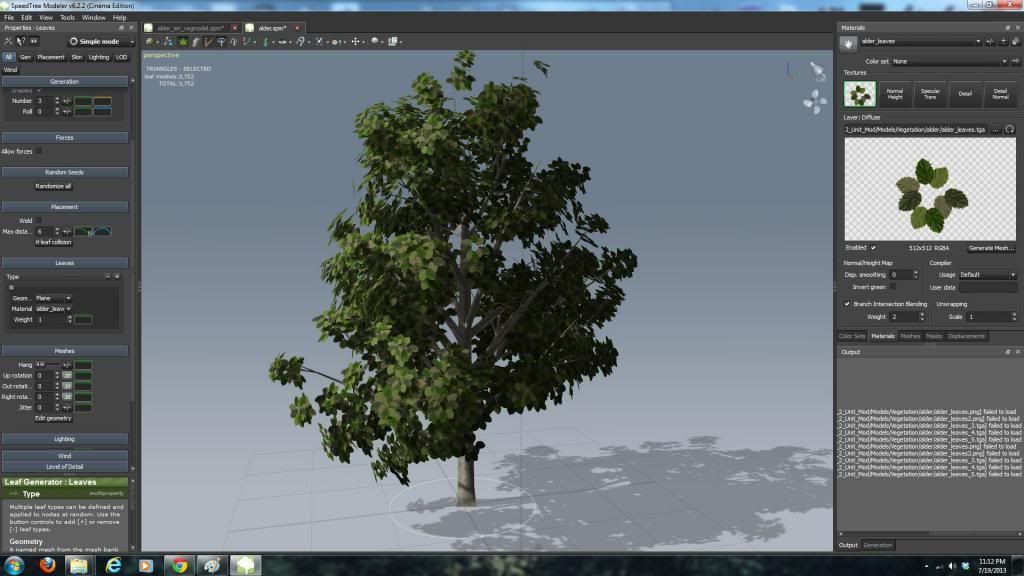The width and height of the screenshot is (1024, 576).
Task: Enable the Invert green checkbox
Action: 893,286
